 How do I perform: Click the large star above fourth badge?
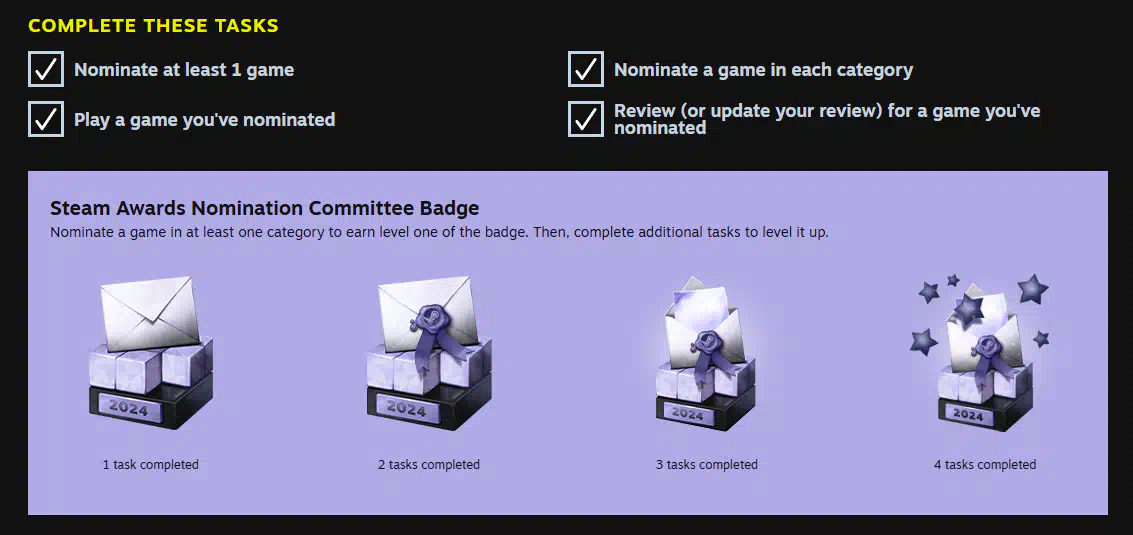click(1033, 288)
